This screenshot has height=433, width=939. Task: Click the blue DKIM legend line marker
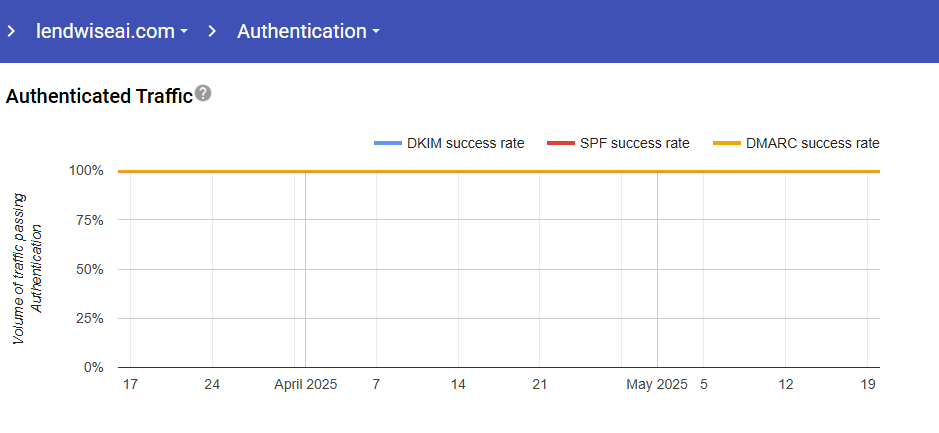click(387, 143)
